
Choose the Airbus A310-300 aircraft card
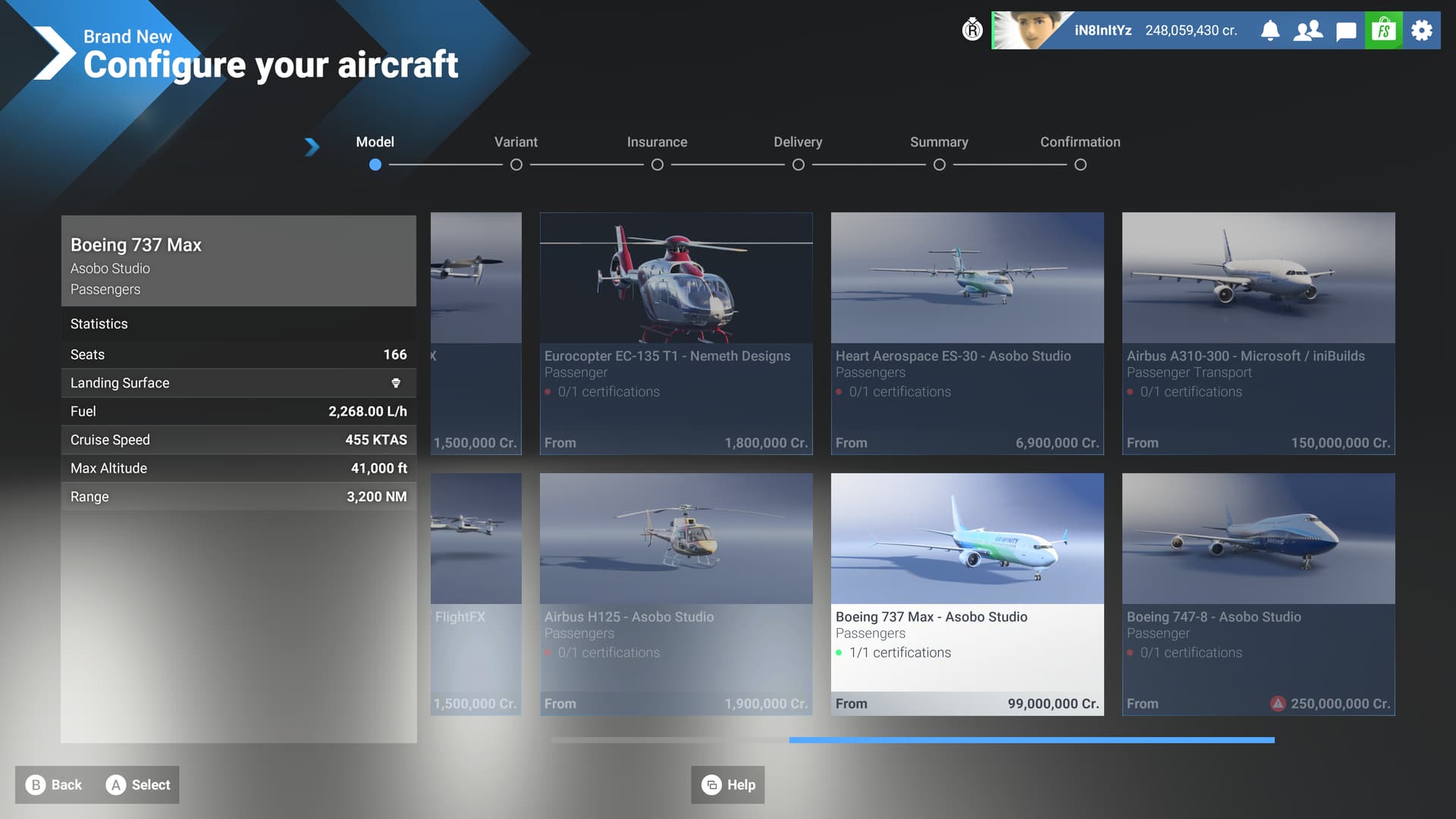[x=1258, y=334]
